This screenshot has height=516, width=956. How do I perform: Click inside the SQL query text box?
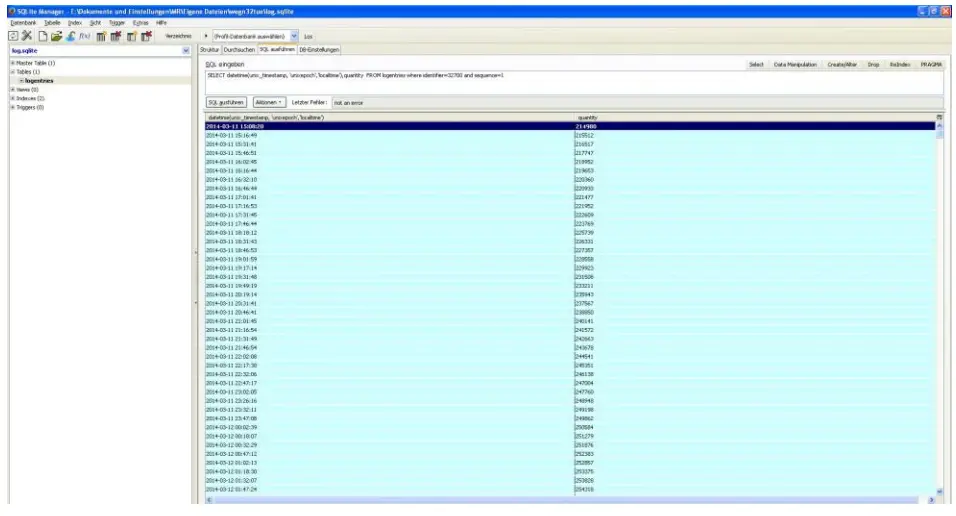pos(574,82)
